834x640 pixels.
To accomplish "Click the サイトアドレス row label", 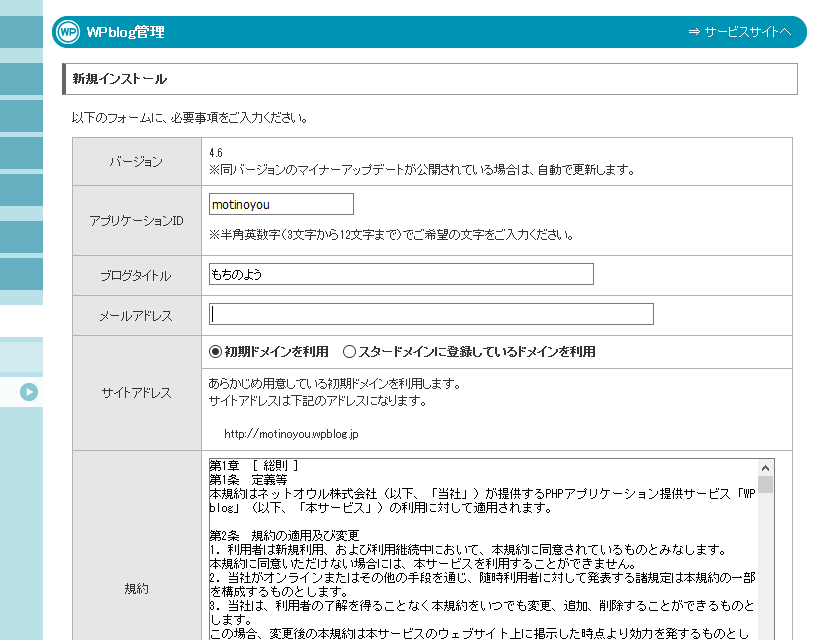I will pos(136,393).
